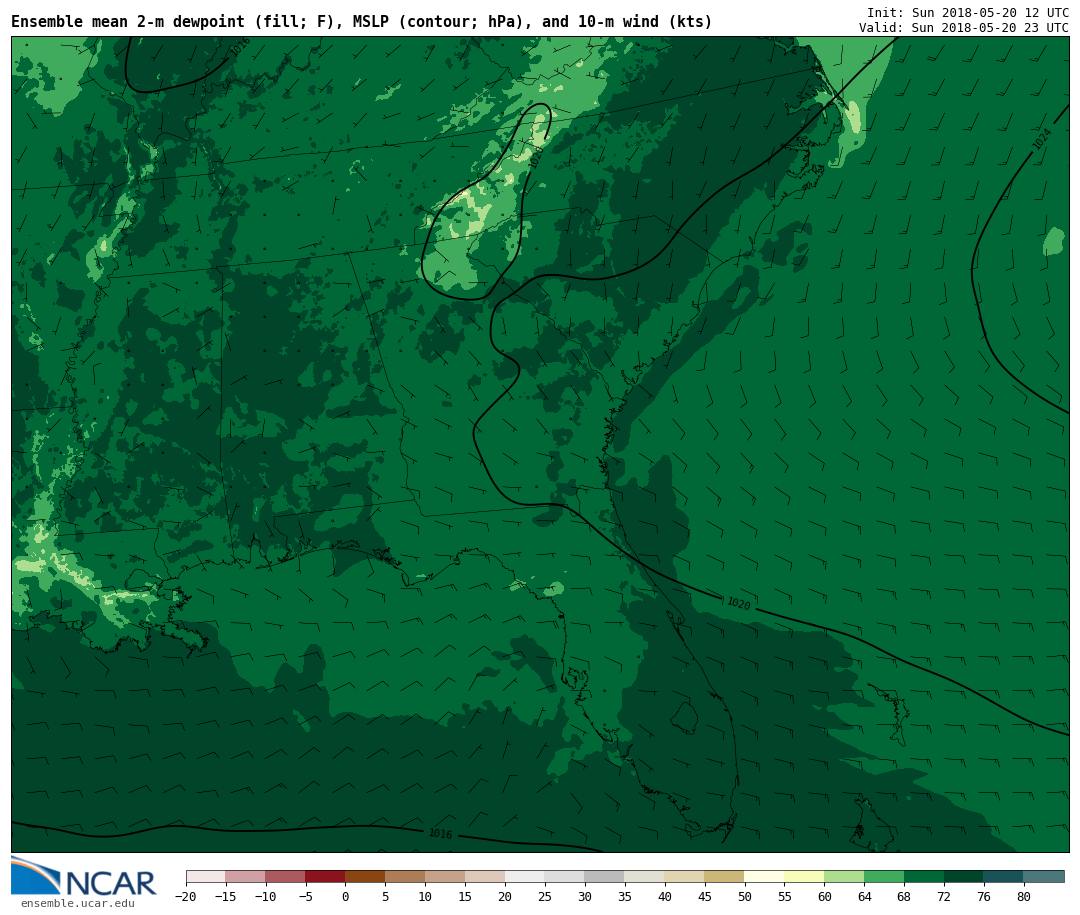The width and height of the screenshot is (1080, 915).
Task: Pick the slate swatch above 80
Action: (x=1043, y=876)
